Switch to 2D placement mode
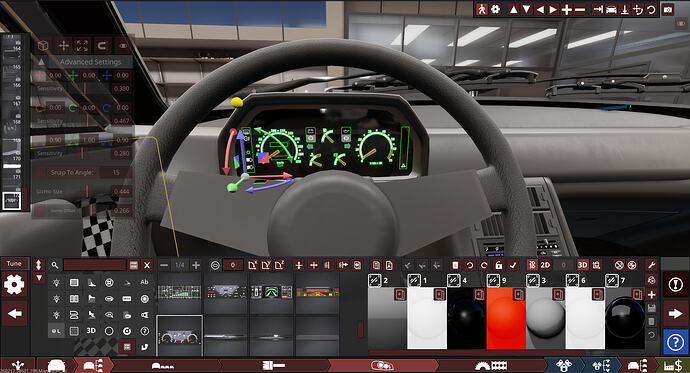The width and height of the screenshot is (690, 373). [x=545, y=265]
